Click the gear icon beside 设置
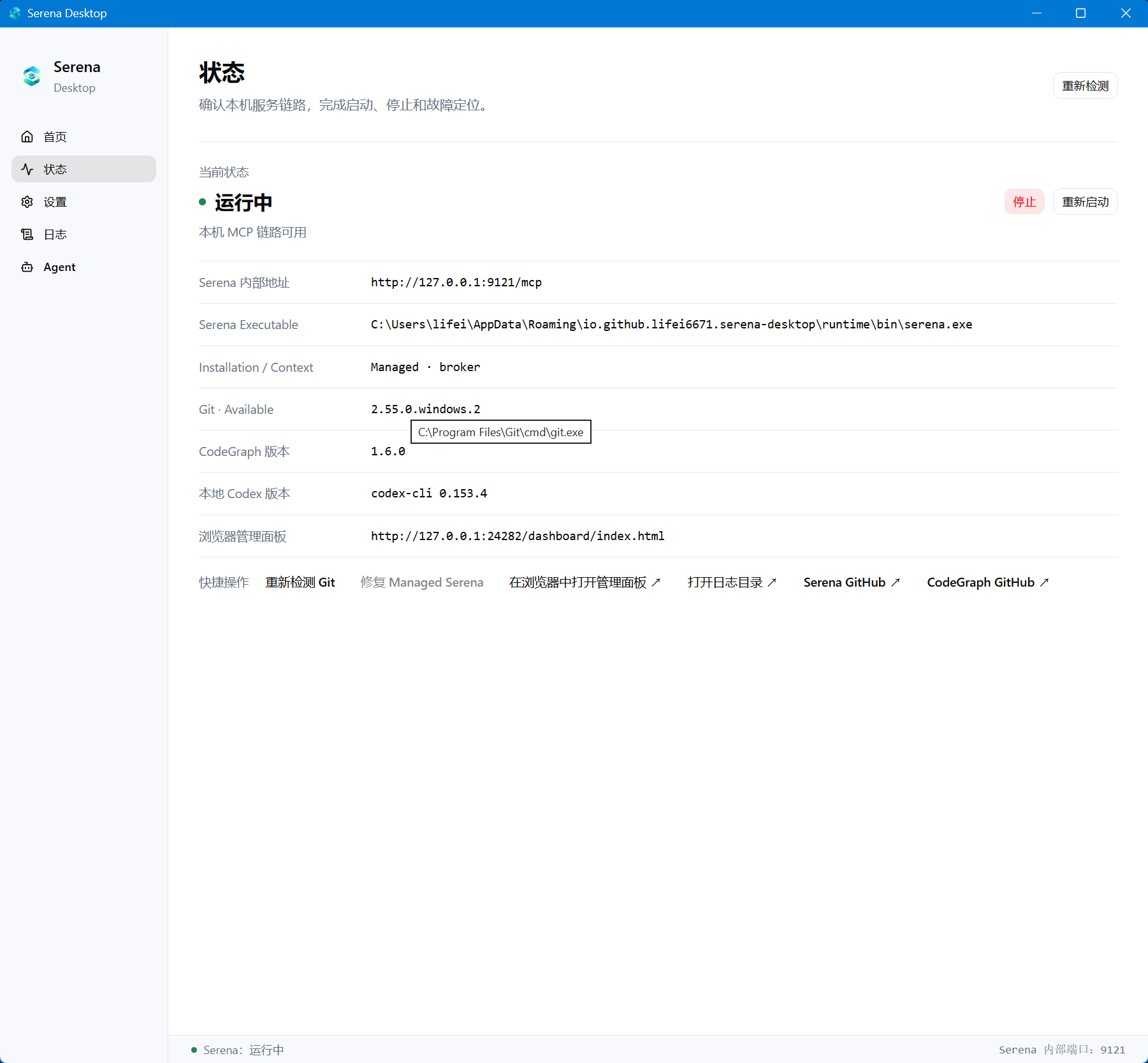Viewport: 1148px width, 1063px height. tap(27, 202)
